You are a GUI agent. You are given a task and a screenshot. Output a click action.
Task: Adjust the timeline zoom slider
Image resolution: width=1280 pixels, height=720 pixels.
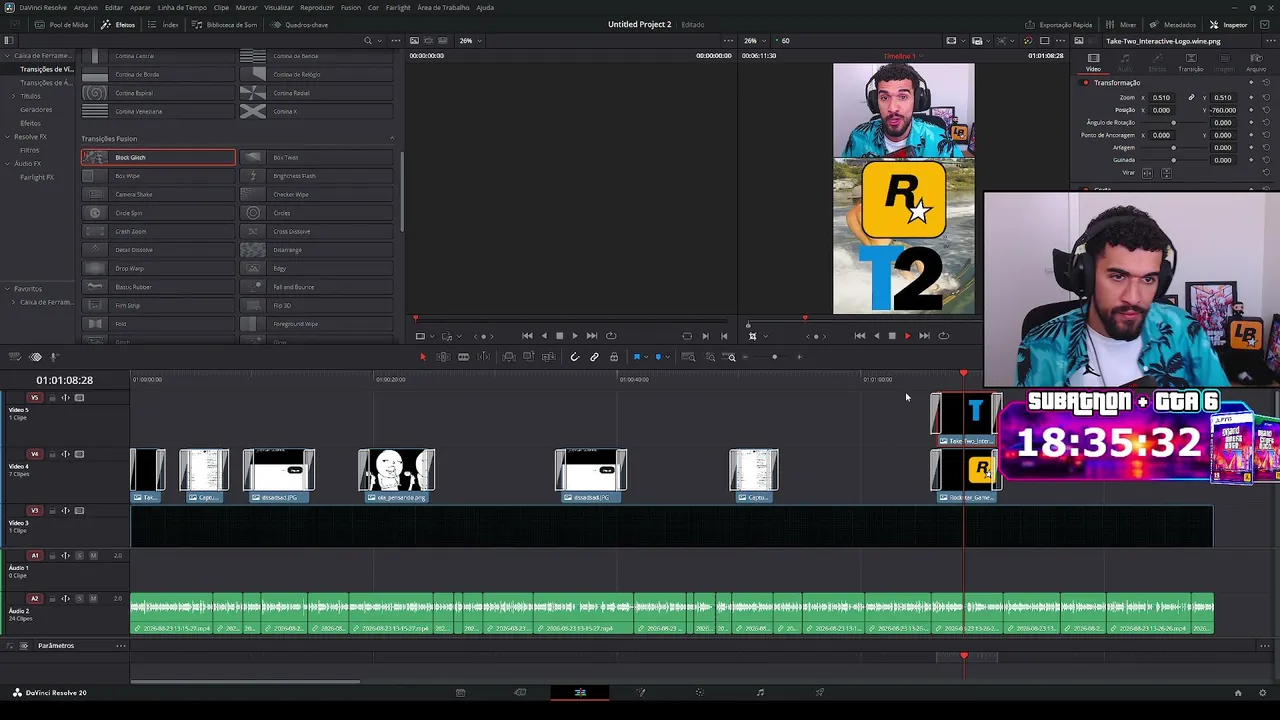pos(774,357)
